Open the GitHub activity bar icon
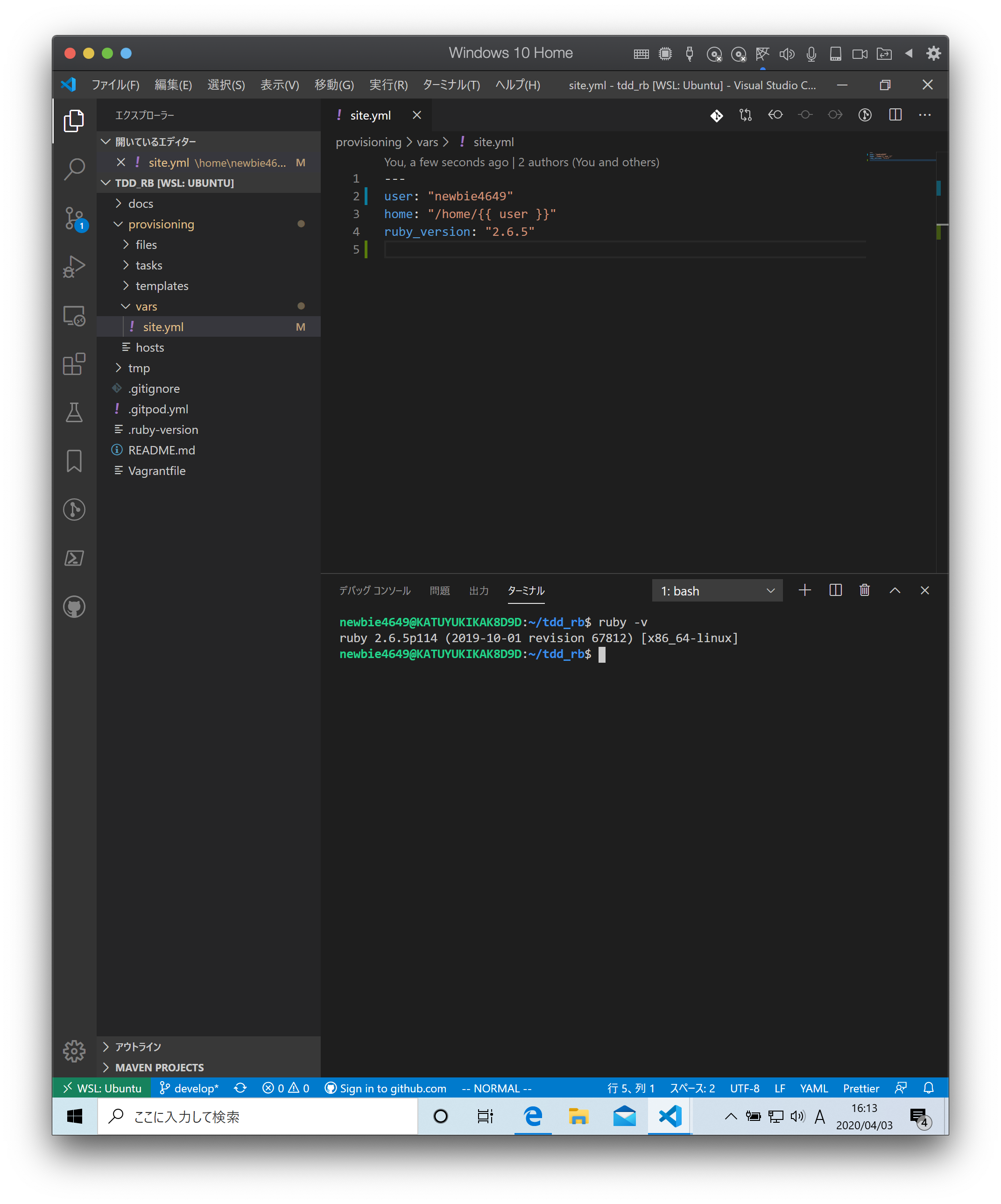 [x=74, y=607]
